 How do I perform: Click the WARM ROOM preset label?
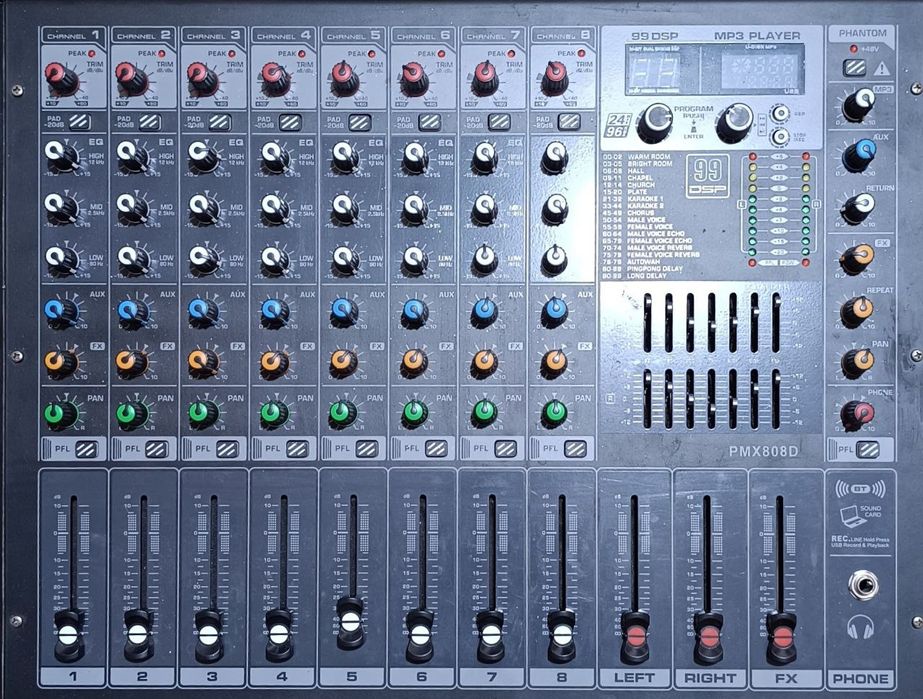point(649,157)
